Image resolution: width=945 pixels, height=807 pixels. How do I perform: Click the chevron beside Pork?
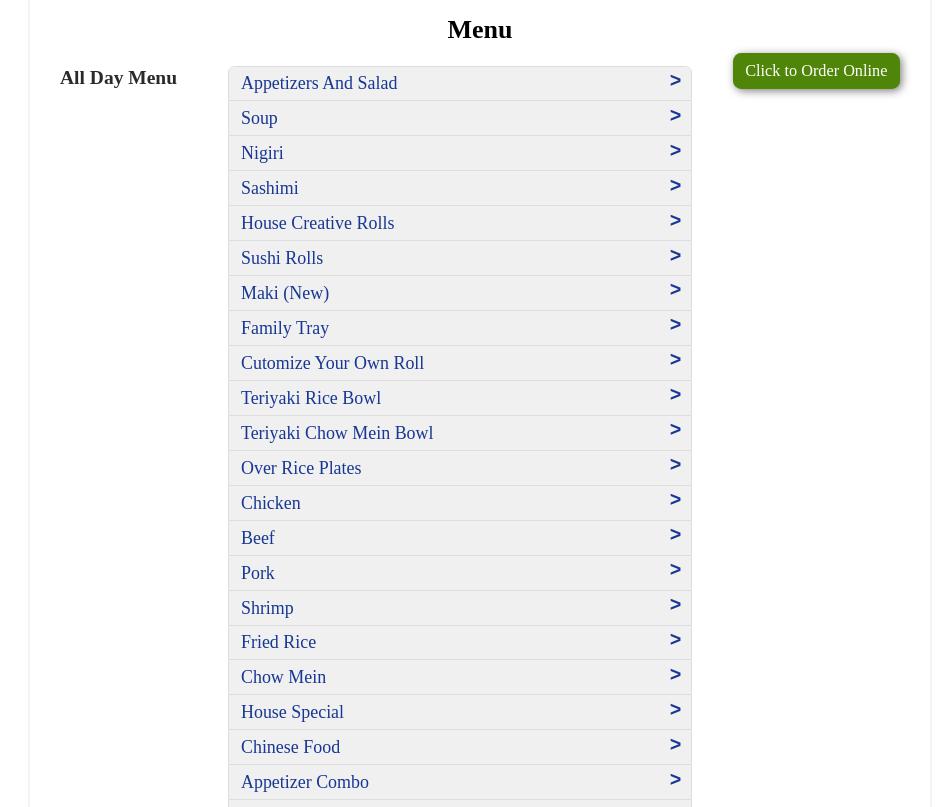pos(675,570)
